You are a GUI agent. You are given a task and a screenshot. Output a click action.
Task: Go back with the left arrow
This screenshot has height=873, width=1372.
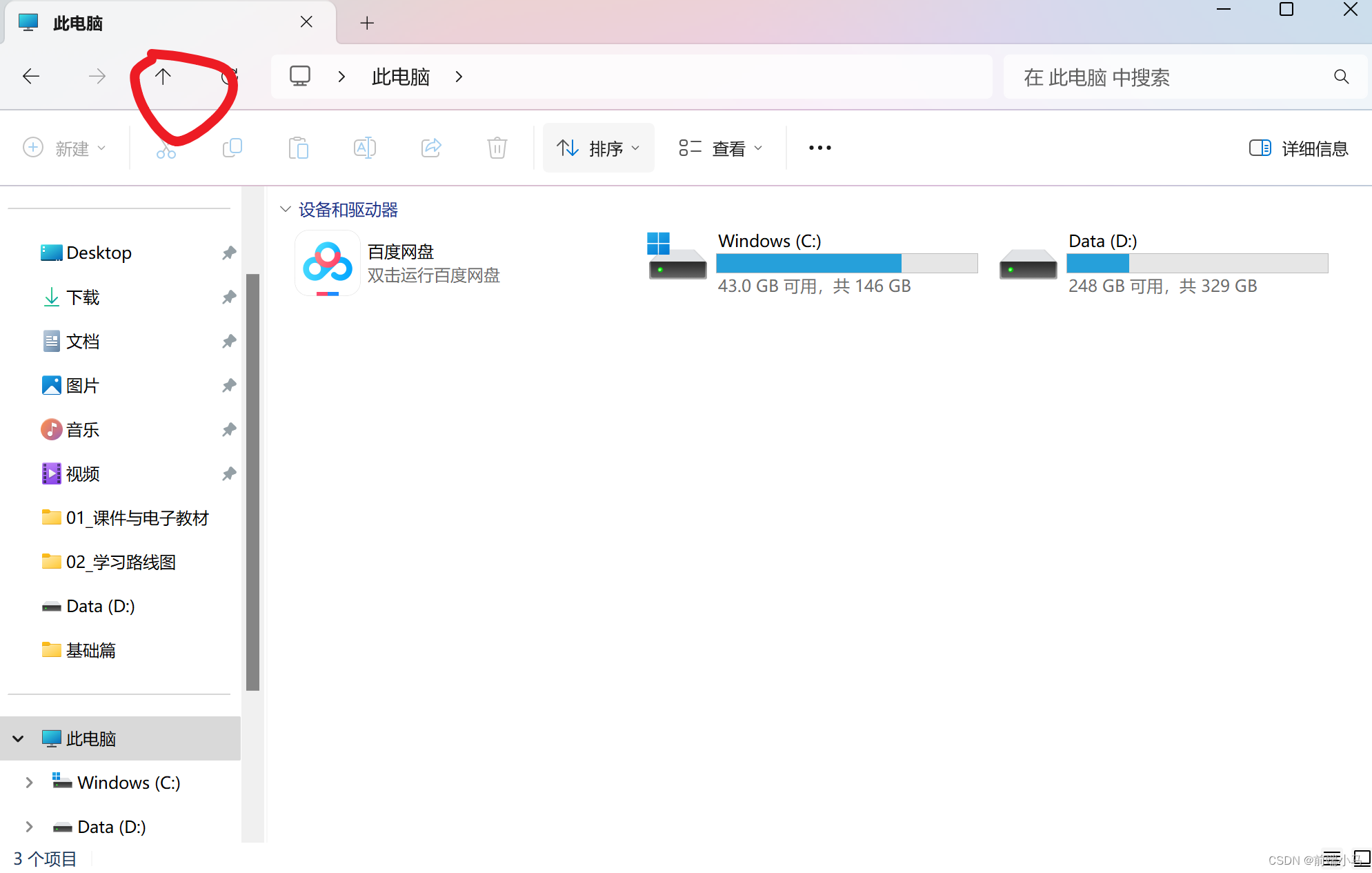coord(31,77)
